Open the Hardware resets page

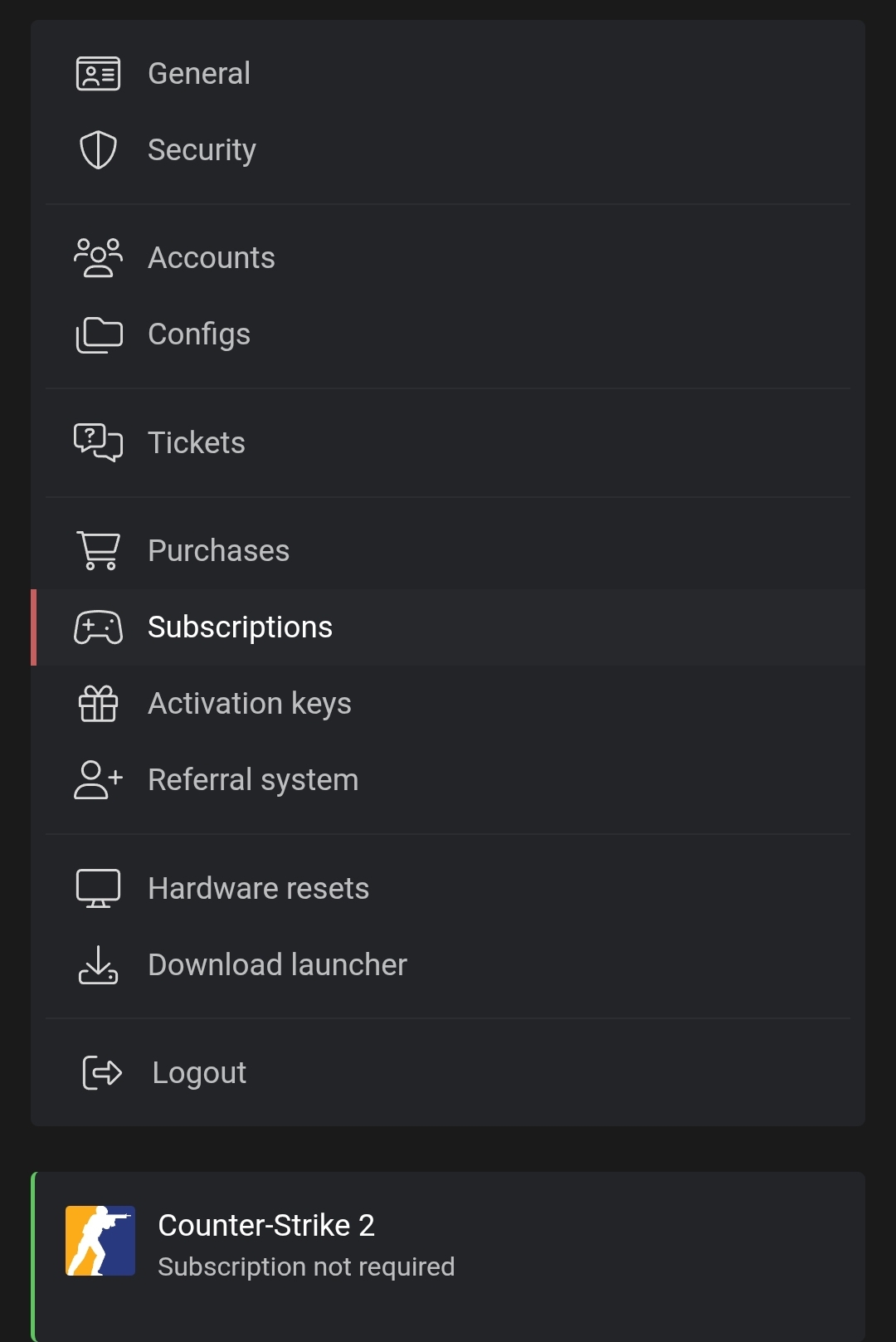(x=448, y=888)
